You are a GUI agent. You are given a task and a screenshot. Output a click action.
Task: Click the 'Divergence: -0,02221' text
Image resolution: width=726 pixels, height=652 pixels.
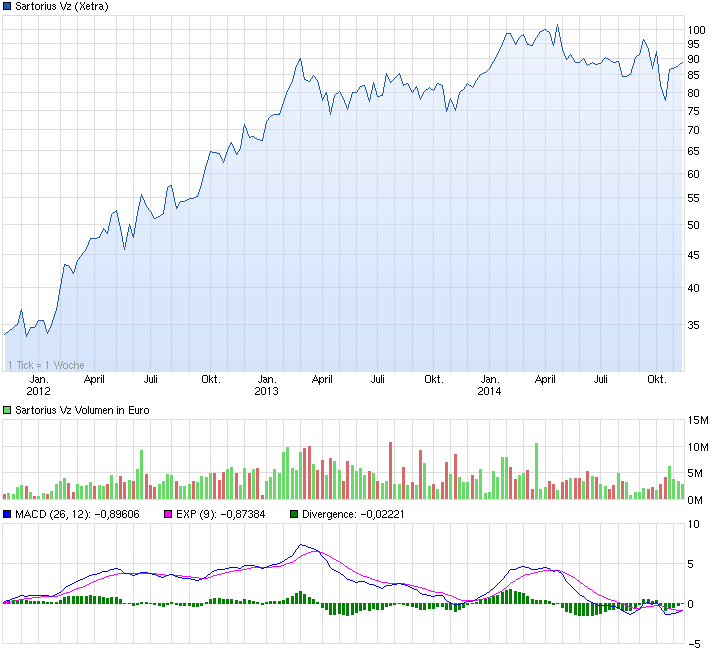[x=353, y=514]
